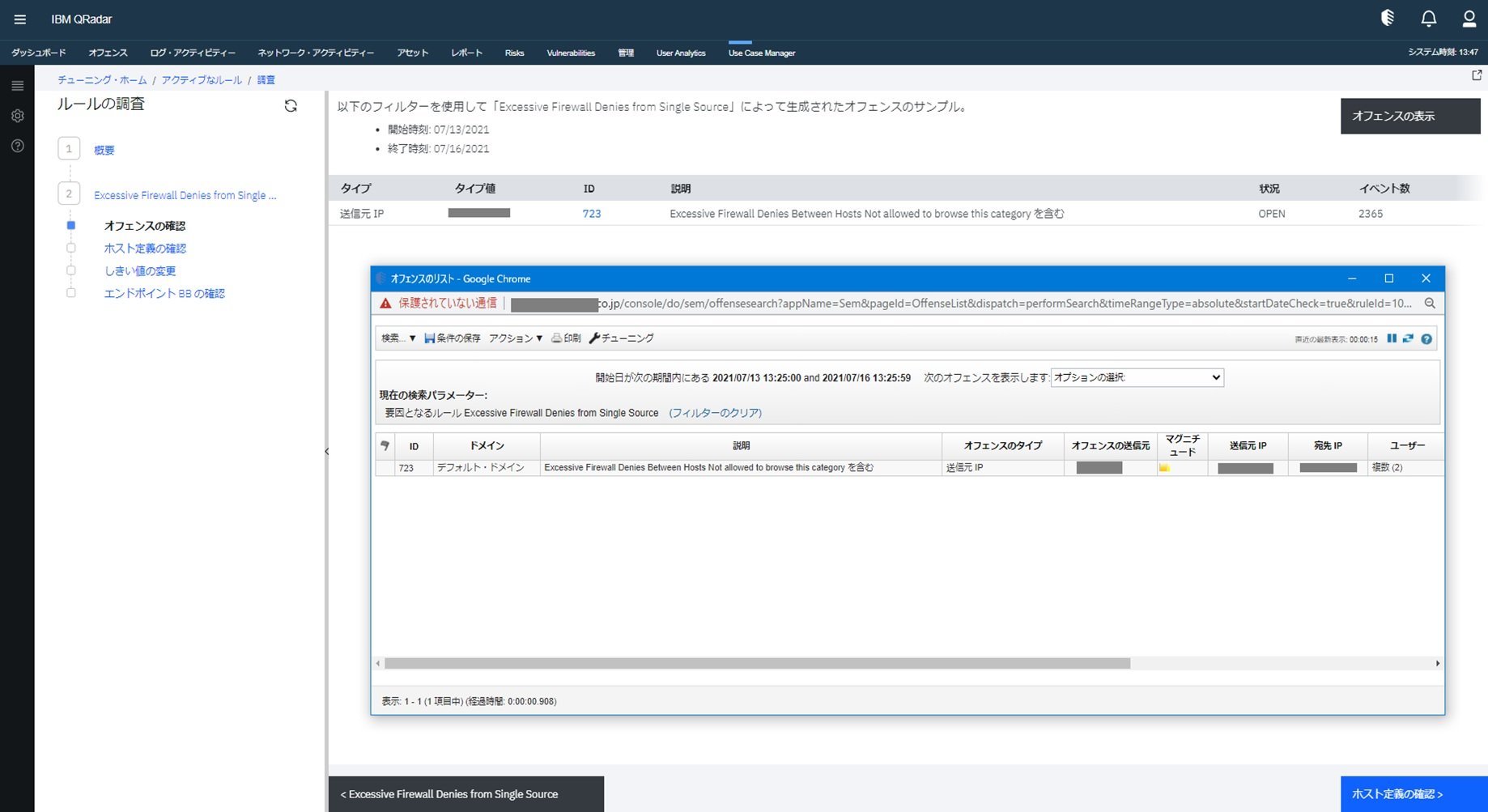
Task: Close the オフェンスのリスト Chrome window
Action: pos(1426,278)
